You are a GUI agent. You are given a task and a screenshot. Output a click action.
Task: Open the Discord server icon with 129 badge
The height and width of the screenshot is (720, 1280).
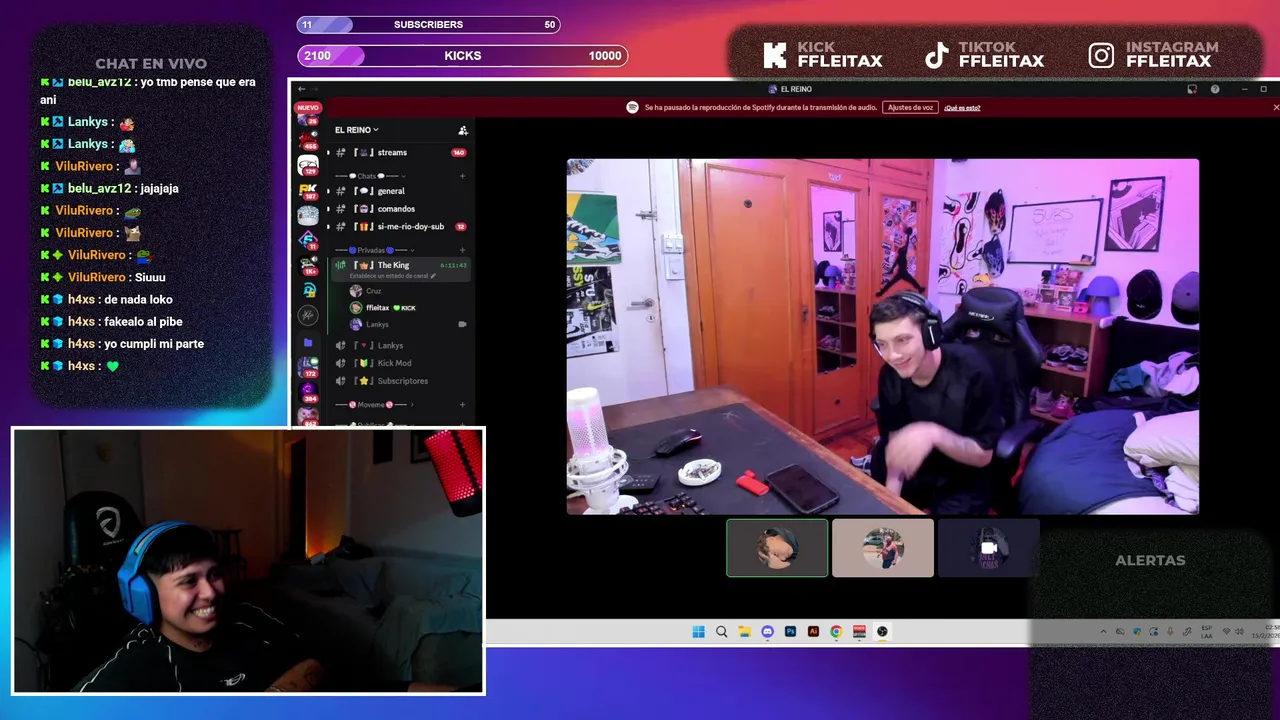click(x=308, y=165)
